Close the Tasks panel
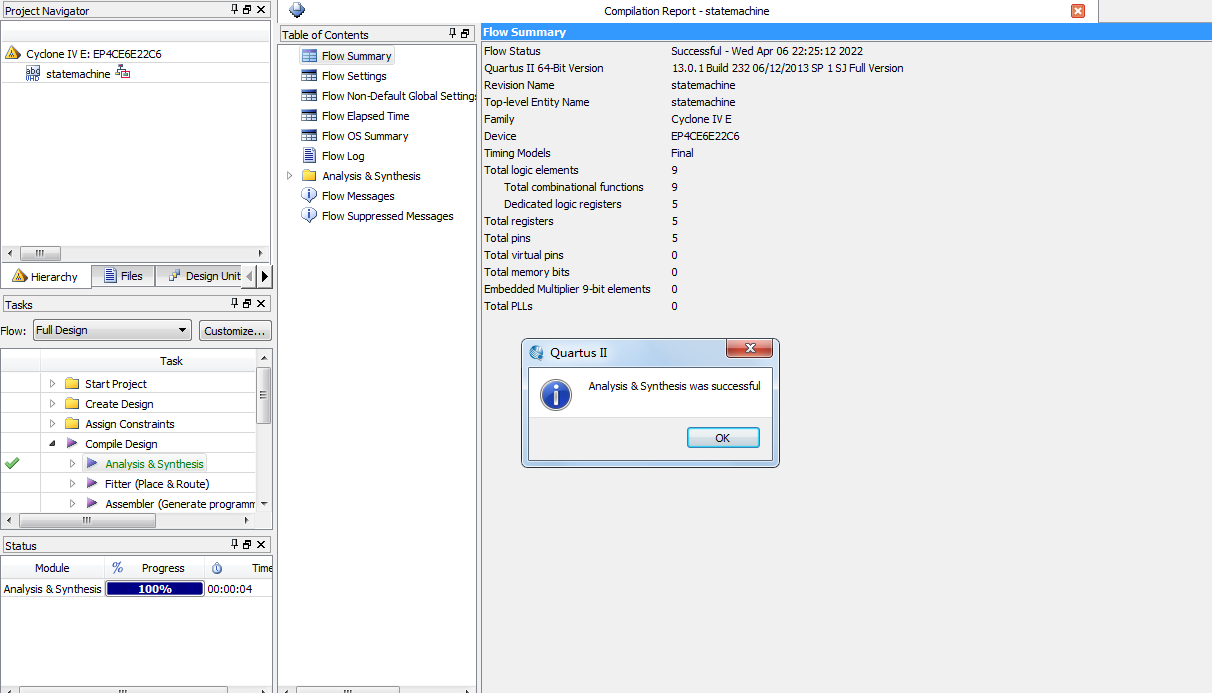The width and height of the screenshot is (1212, 693). coord(261,304)
